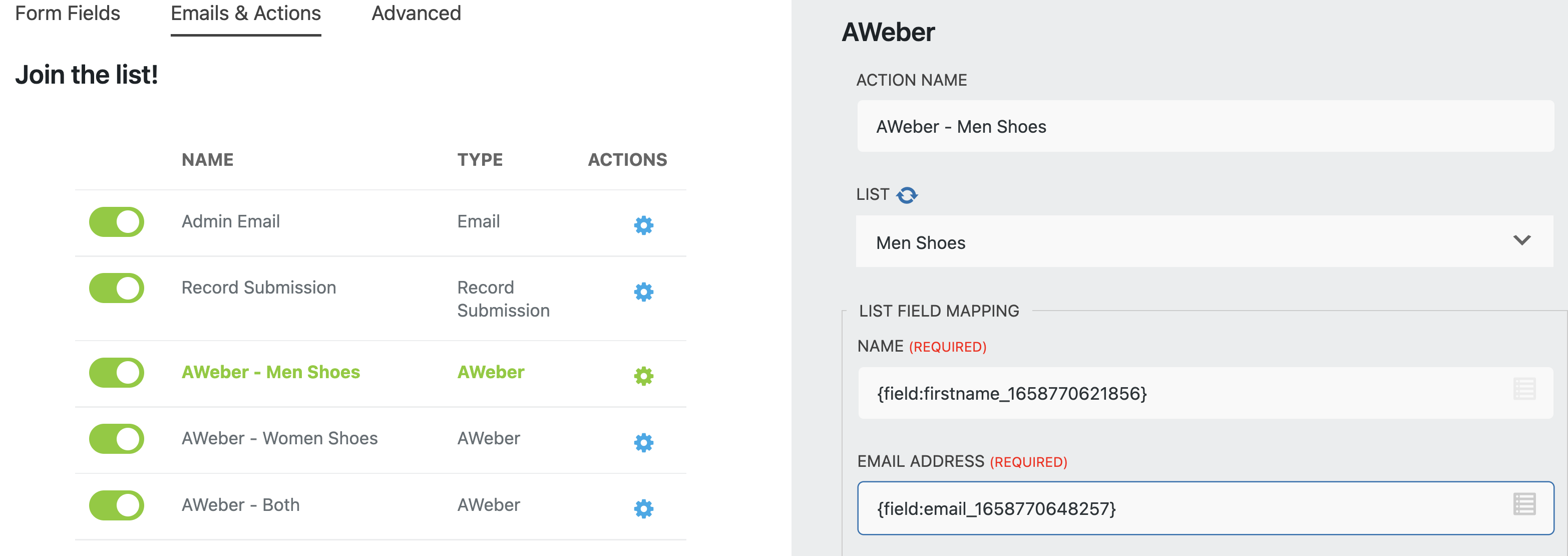Open settings gear for AWeber - Women Shoes
The image size is (1568, 556).
click(643, 443)
